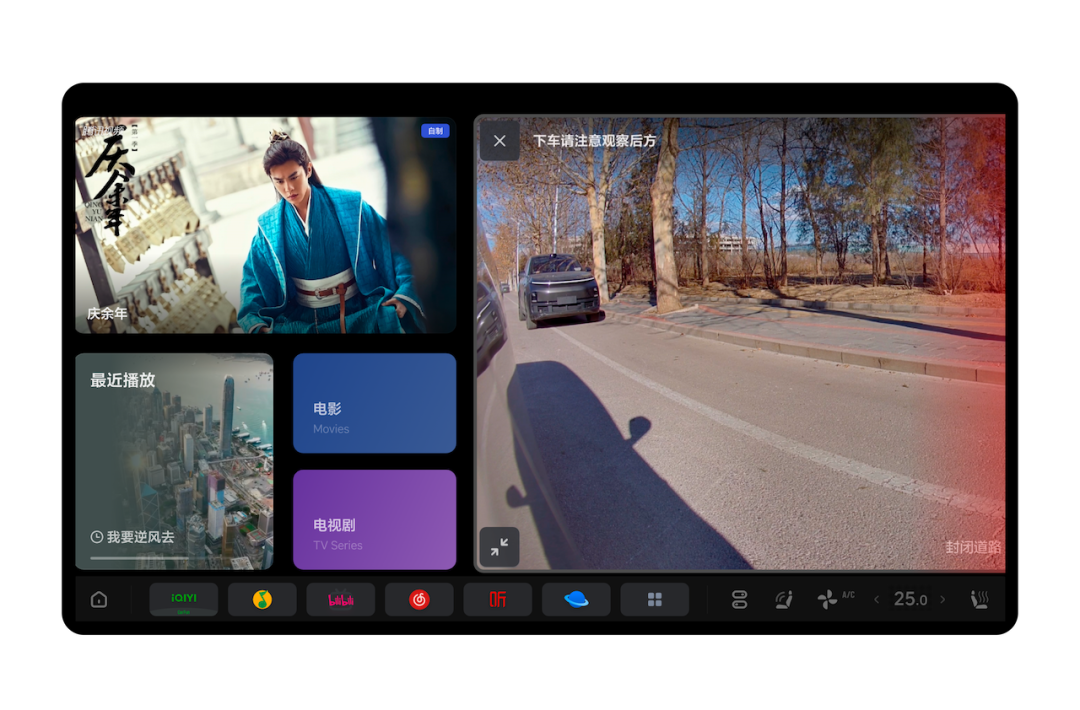Launch the red Ximalaya listening app
Screen dimensions: 1080x710
tap(497, 599)
